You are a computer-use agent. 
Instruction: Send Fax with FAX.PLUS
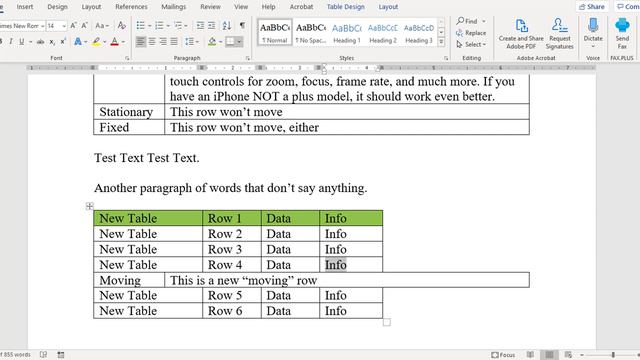622,33
